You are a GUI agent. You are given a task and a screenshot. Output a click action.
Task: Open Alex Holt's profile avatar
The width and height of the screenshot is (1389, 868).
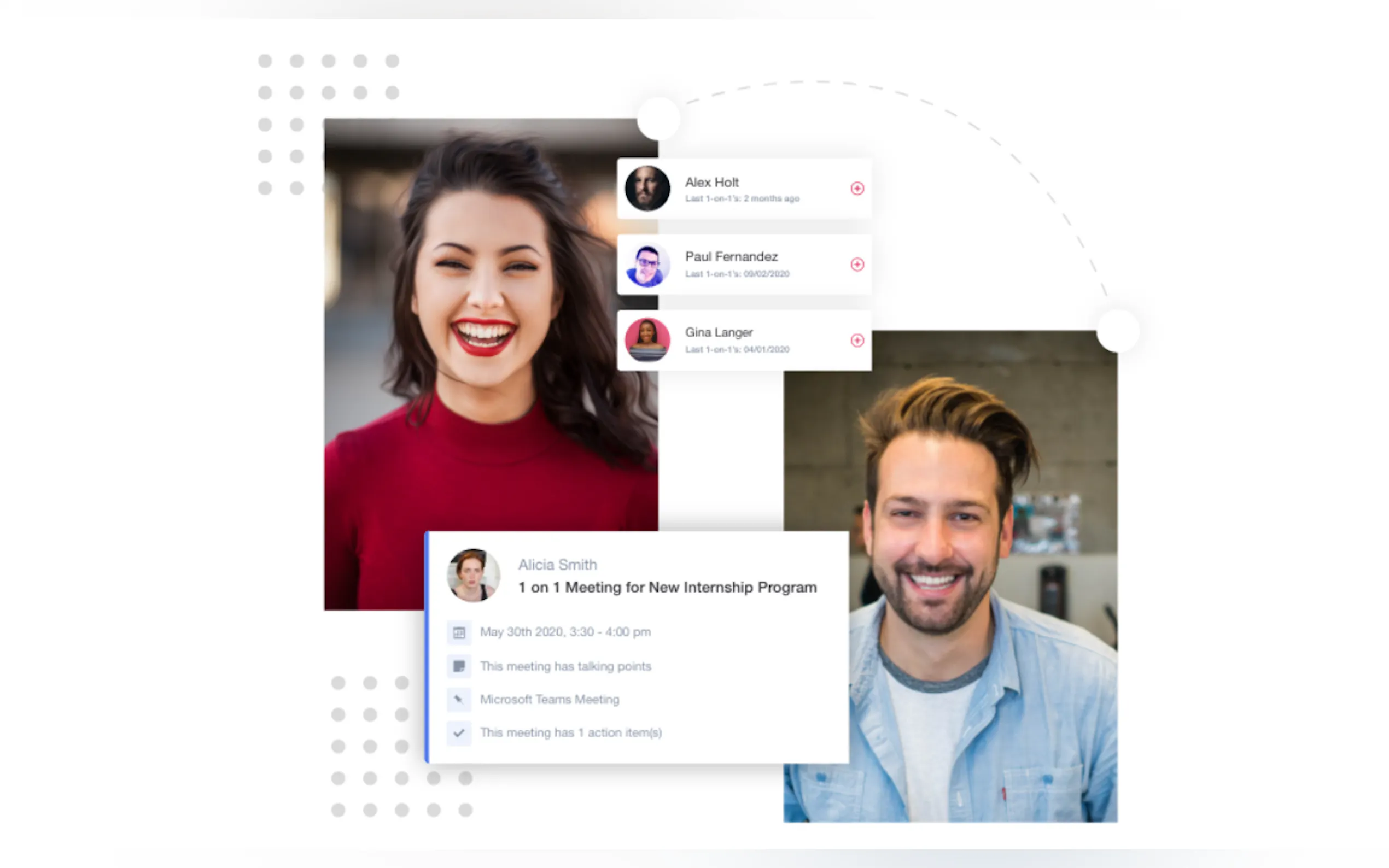(x=647, y=188)
